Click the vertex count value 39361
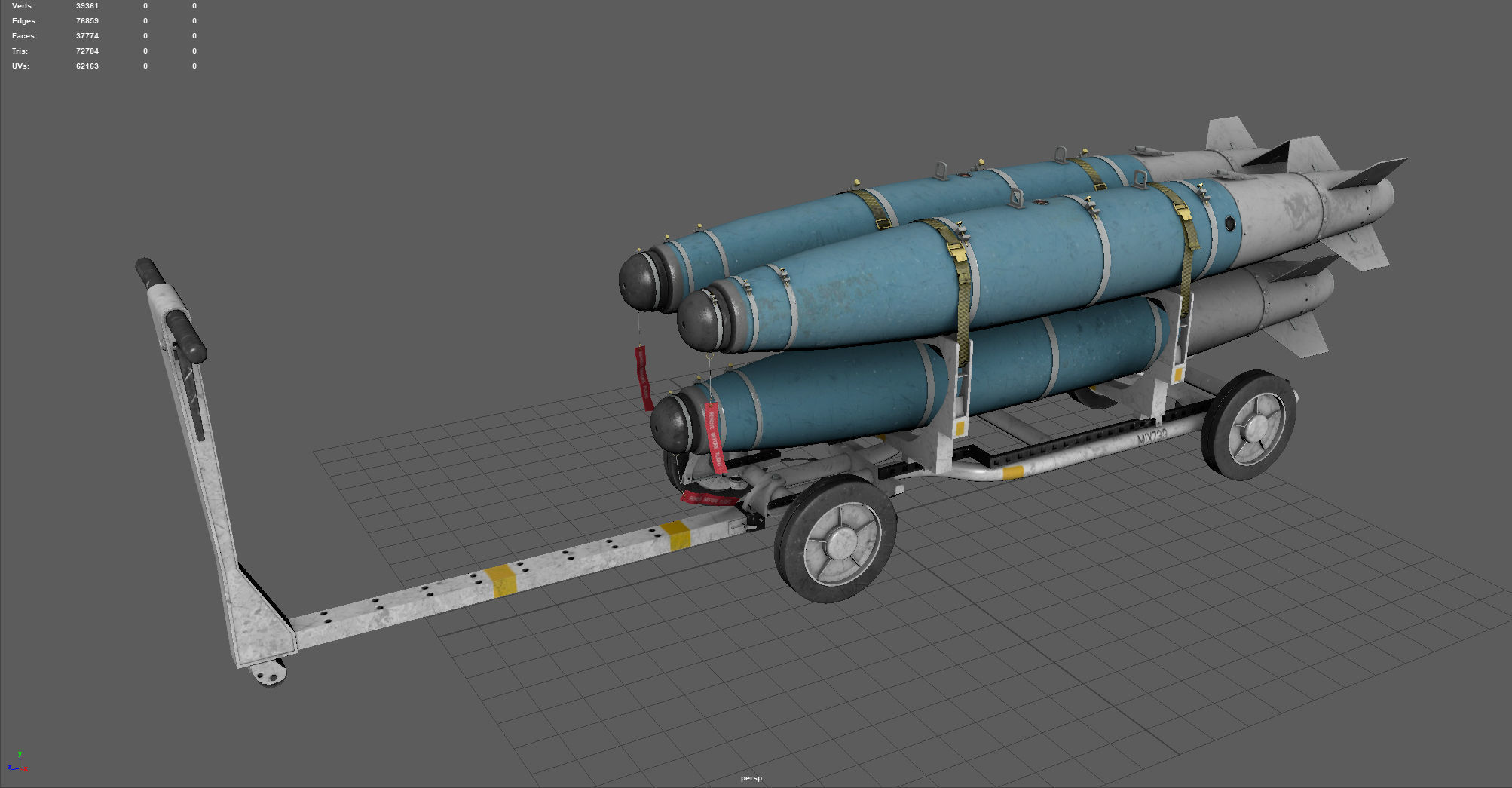 [87, 6]
